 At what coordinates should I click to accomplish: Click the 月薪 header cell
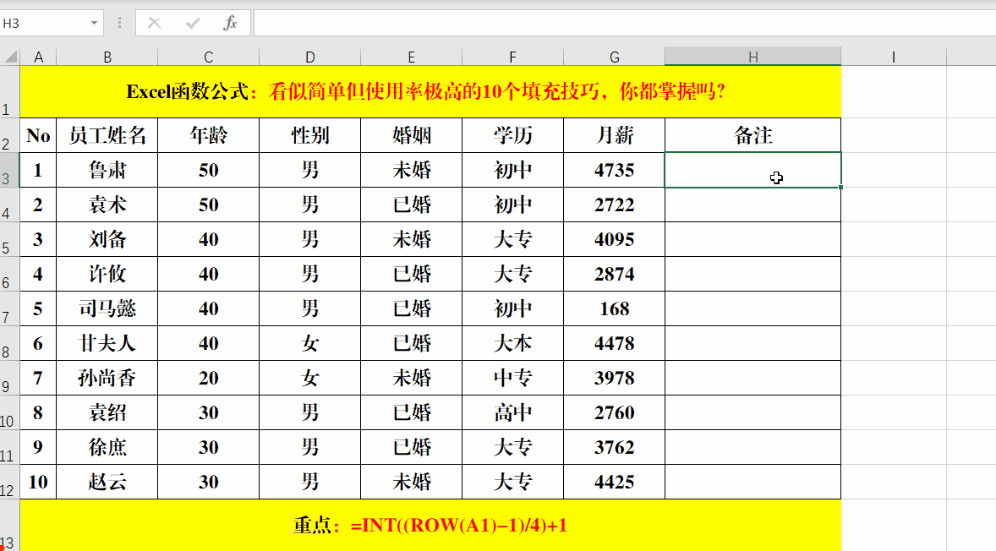[614, 135]
